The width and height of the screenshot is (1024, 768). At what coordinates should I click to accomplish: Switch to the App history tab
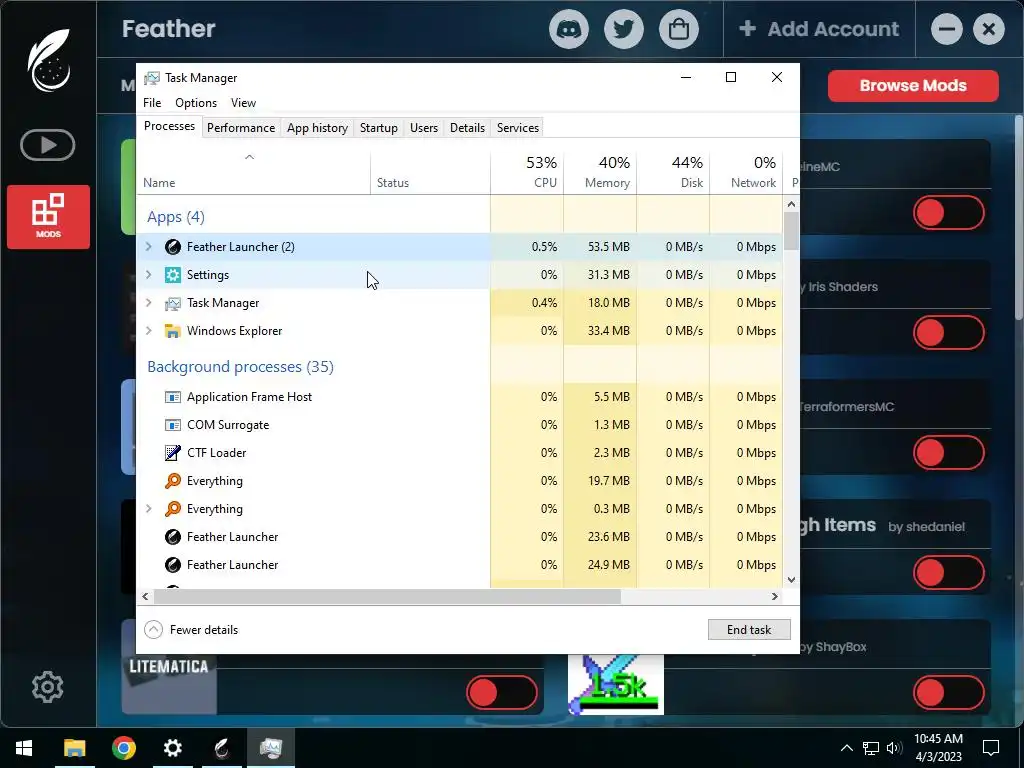click(x=317, y=128)
